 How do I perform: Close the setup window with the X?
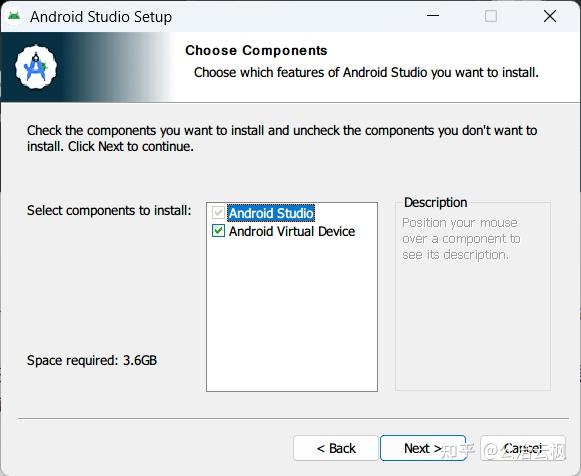point(550,16)
